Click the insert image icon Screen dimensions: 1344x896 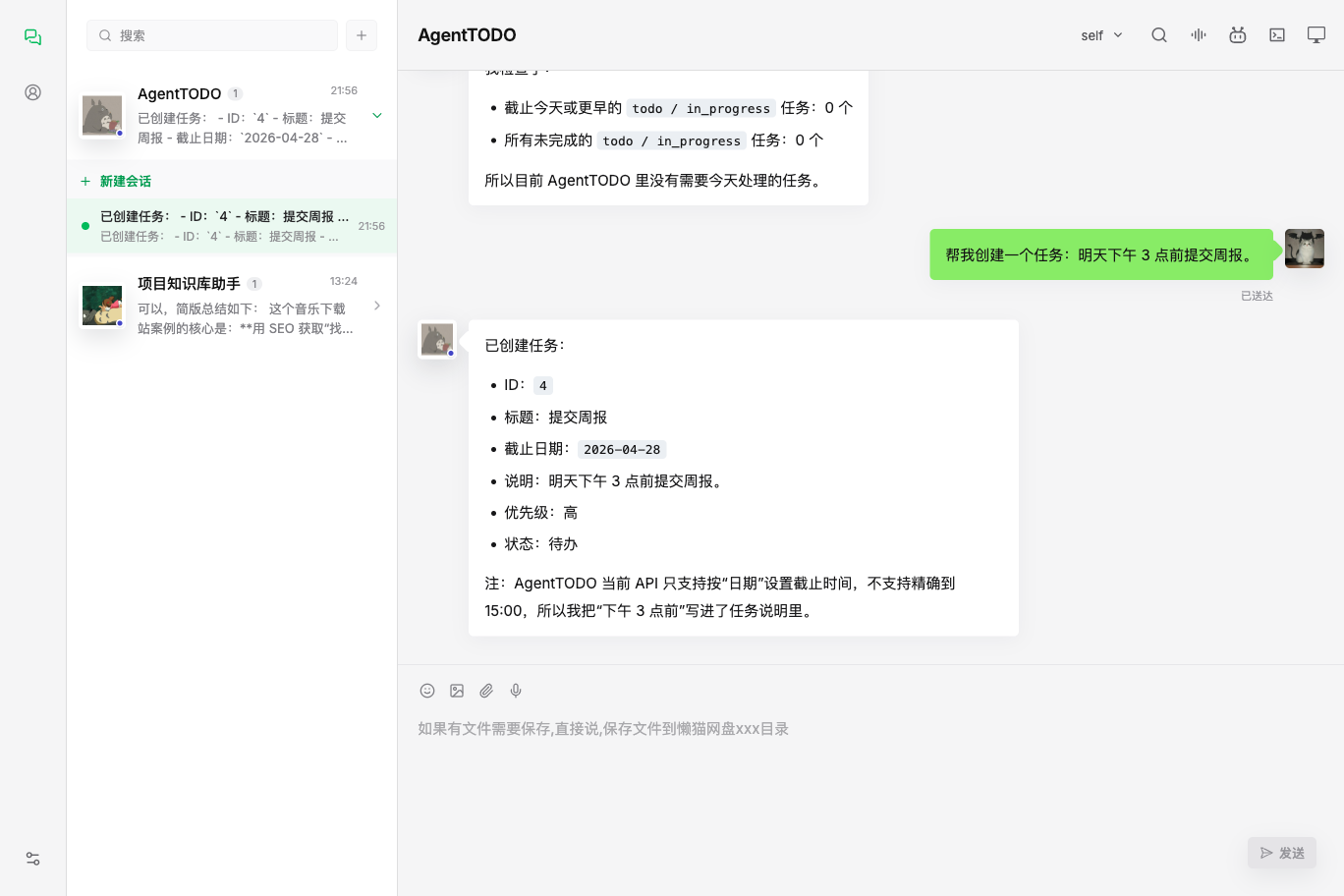coord(457,691)
